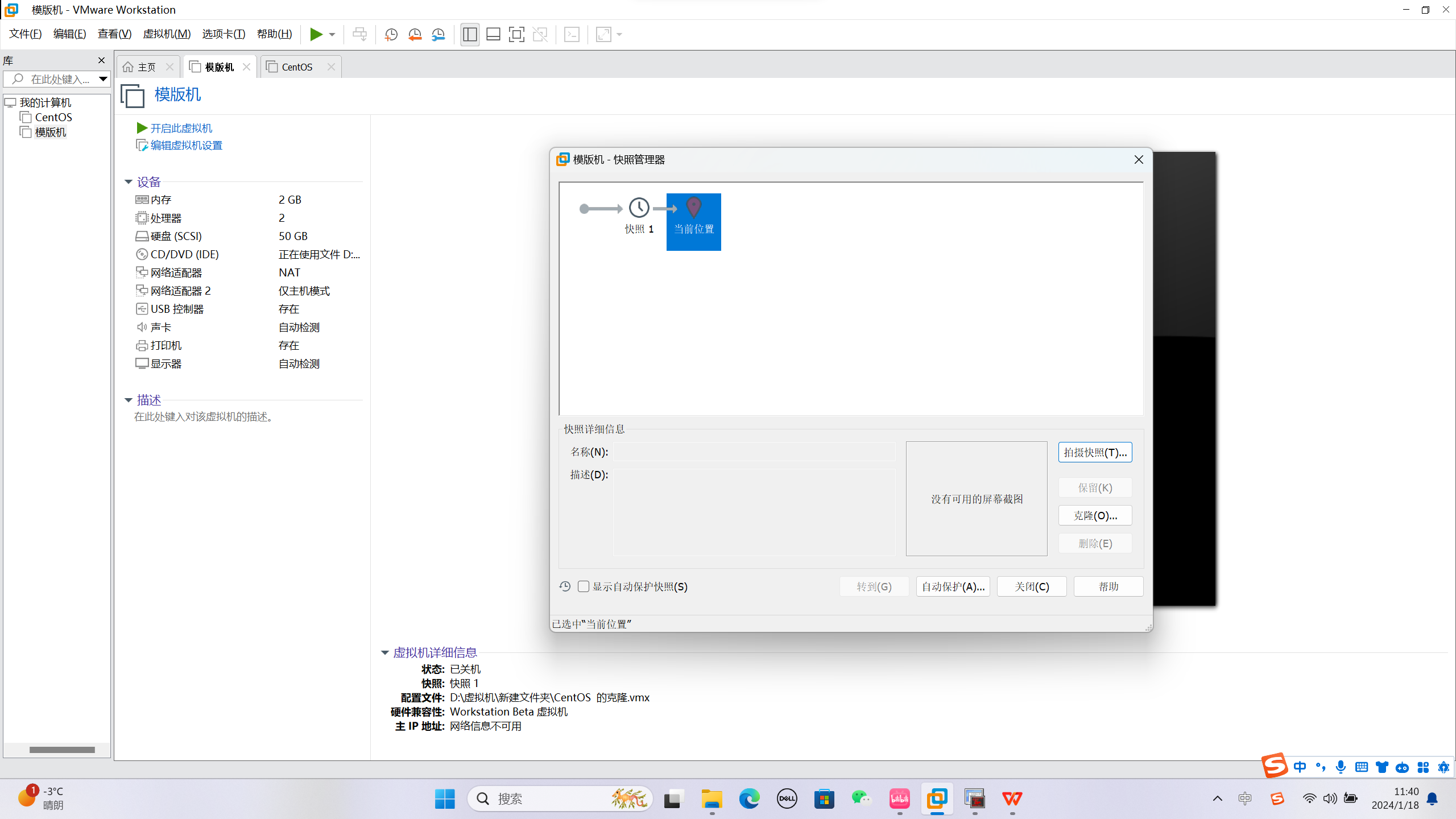Click unity mode toolbar icon
Image resolution: width=1456 pixels, height=819 pixels.
click(x=540, y=35)
